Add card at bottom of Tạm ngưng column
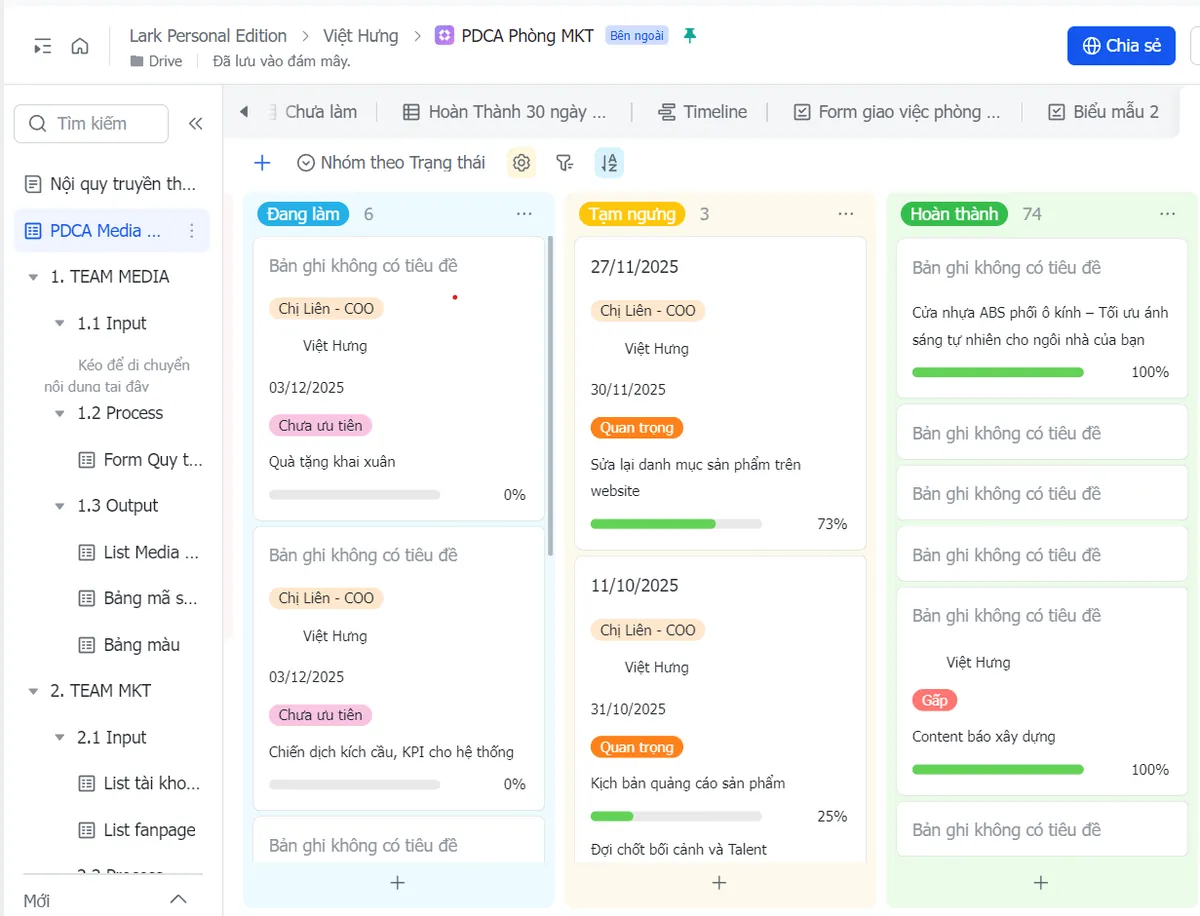Image resolution: width=1200 pixels, height=916 pixels. 719,883
